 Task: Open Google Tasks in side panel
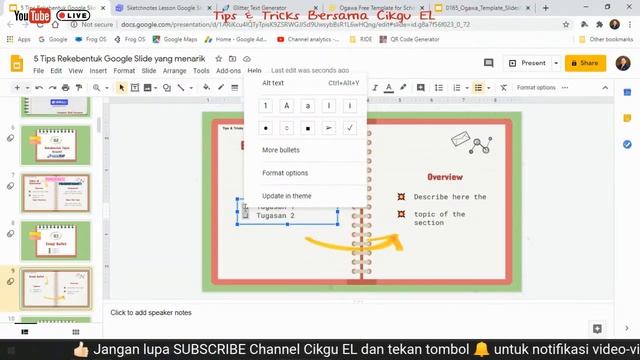(627, 144)
